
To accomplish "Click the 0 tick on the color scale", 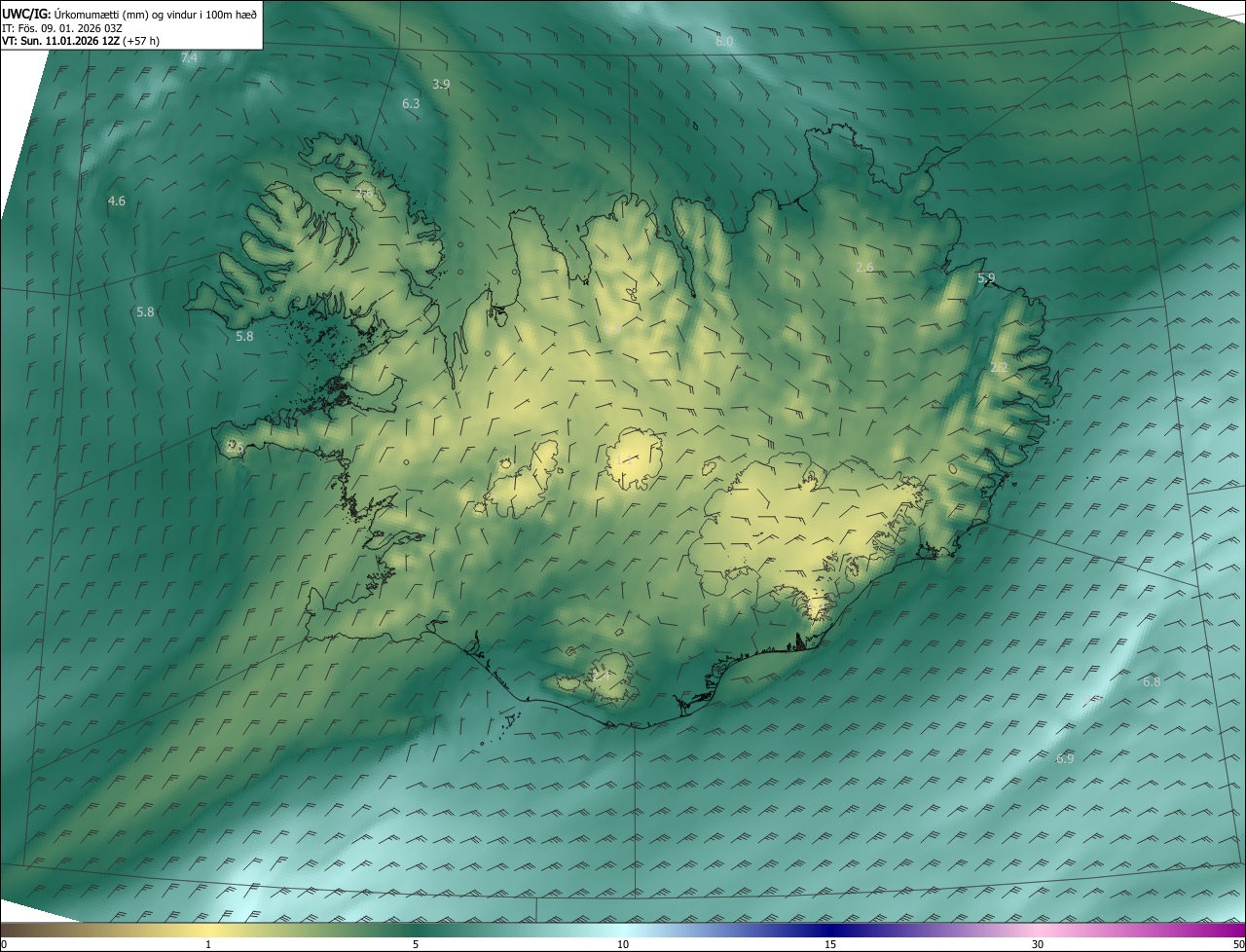I will coord(4,945).
